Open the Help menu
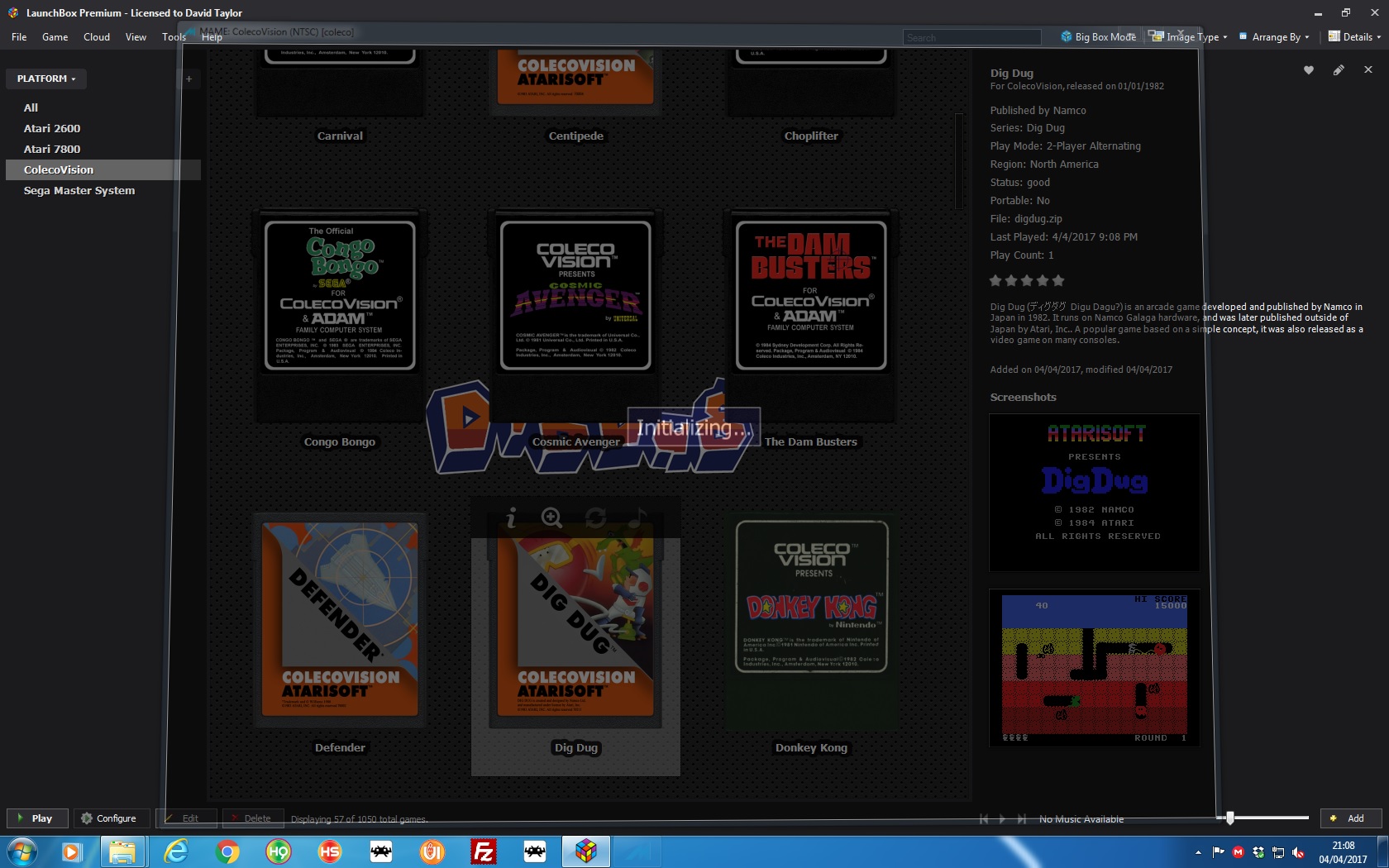The width and height of the screenshot is (1389, 868). coord(212,36)
